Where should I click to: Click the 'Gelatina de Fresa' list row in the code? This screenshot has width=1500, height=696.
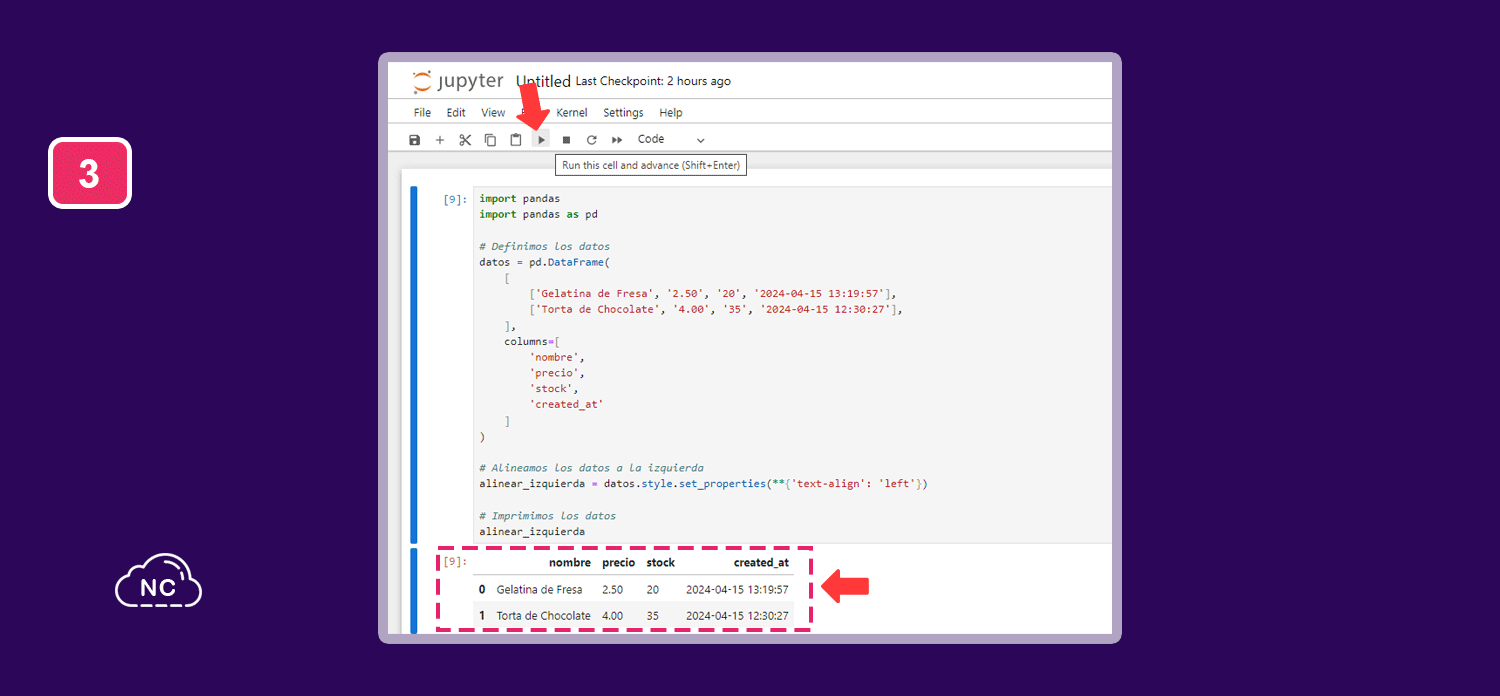(713, 294)
